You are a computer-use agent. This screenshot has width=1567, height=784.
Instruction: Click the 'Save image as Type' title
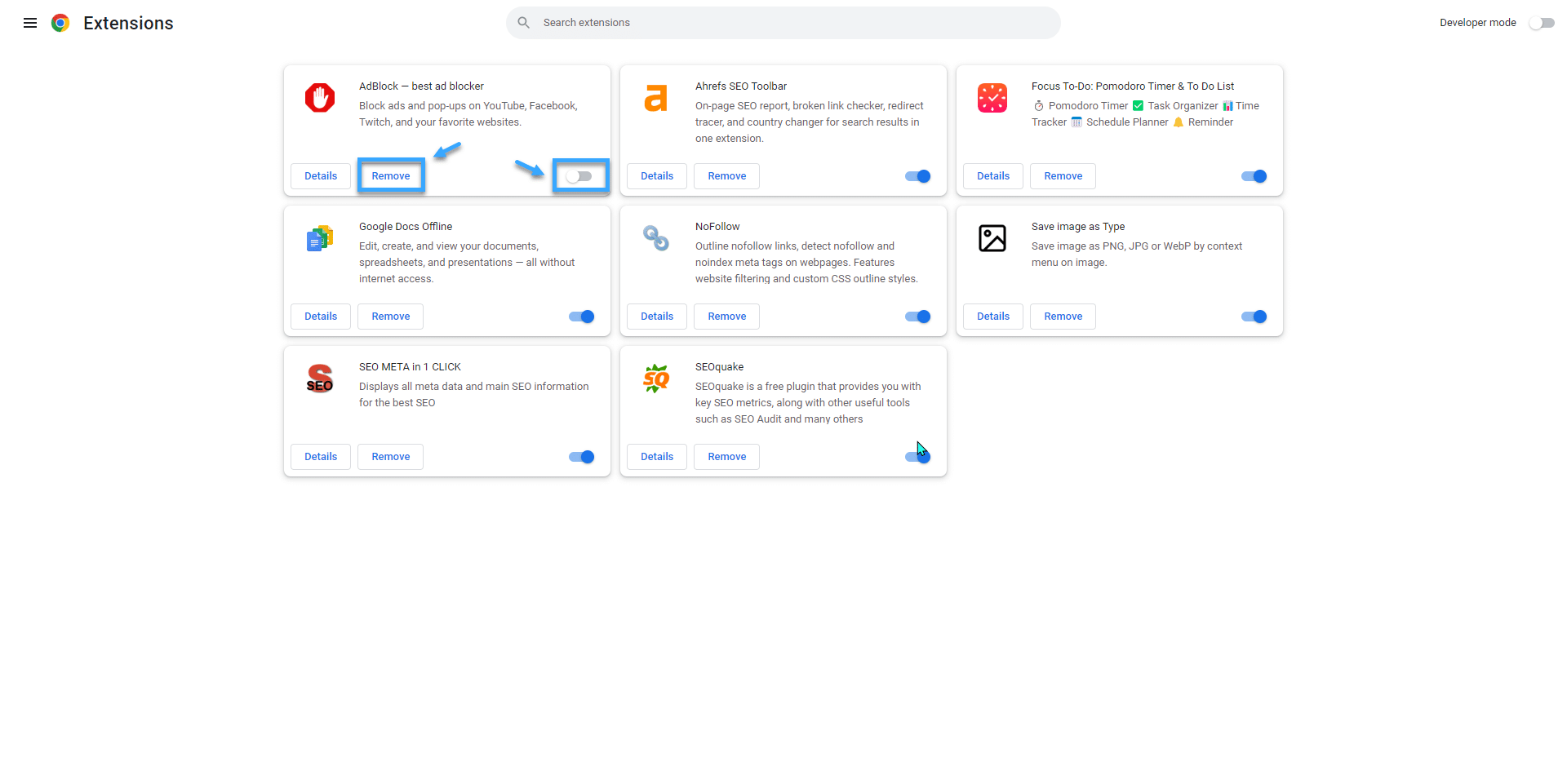point(1078,227)
